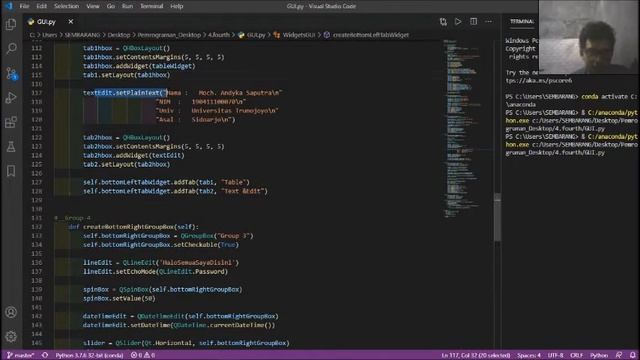
Task: Click the Ln 117, Col 32 status entry
Action: (476, 355)
